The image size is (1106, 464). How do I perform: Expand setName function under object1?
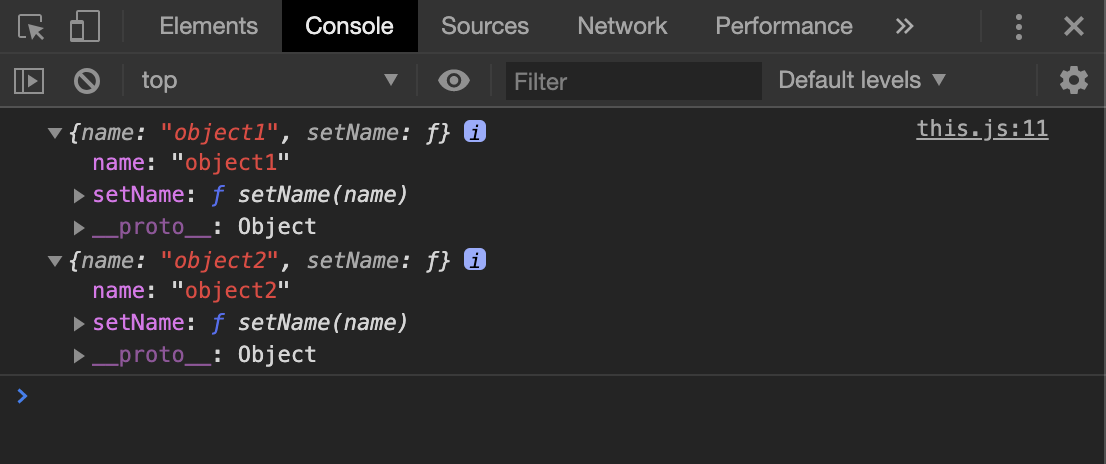(79, 195)
